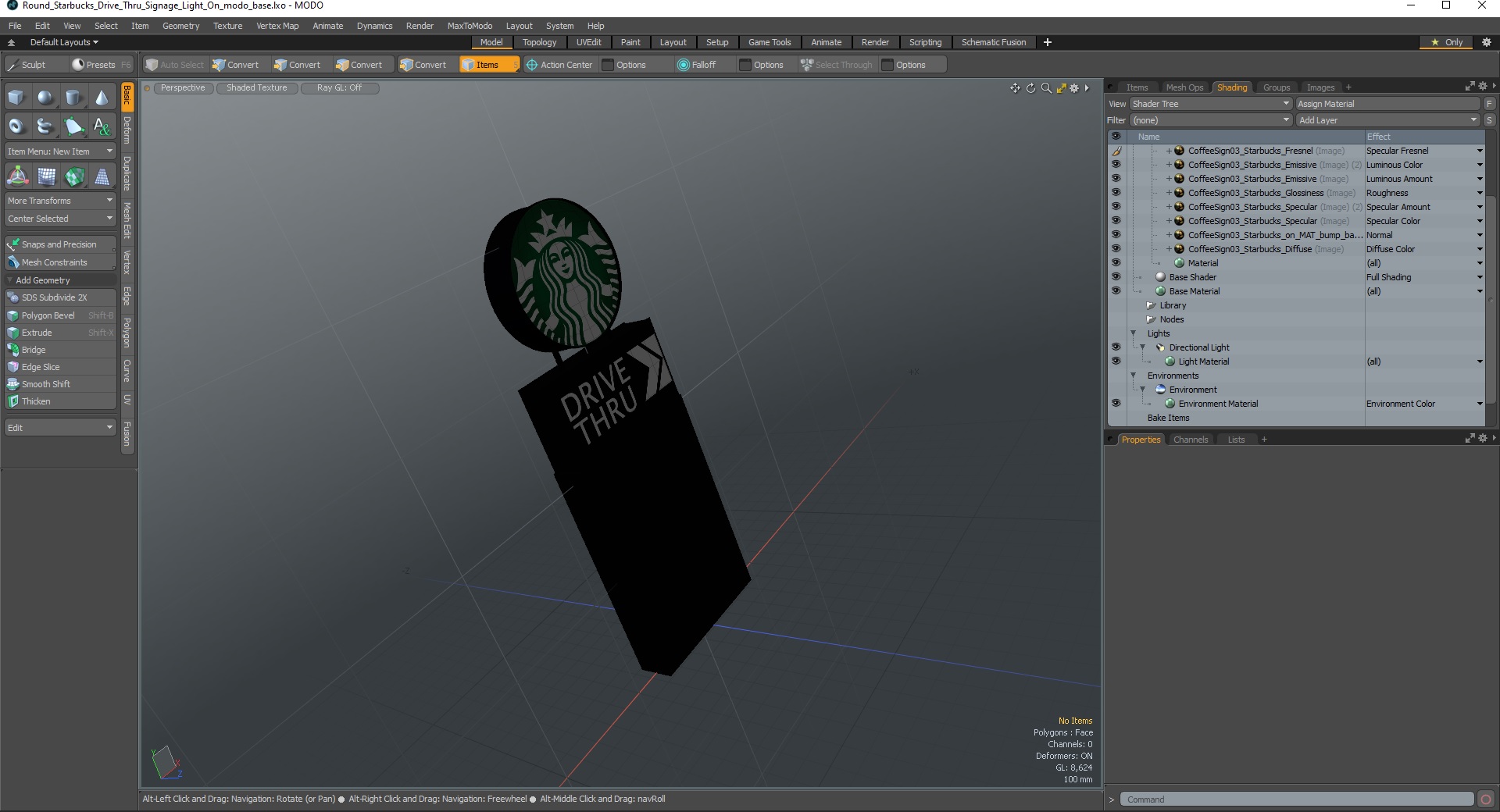Click the Edge Slice tool
The image size is (1500, 812).
pos(60,367)
